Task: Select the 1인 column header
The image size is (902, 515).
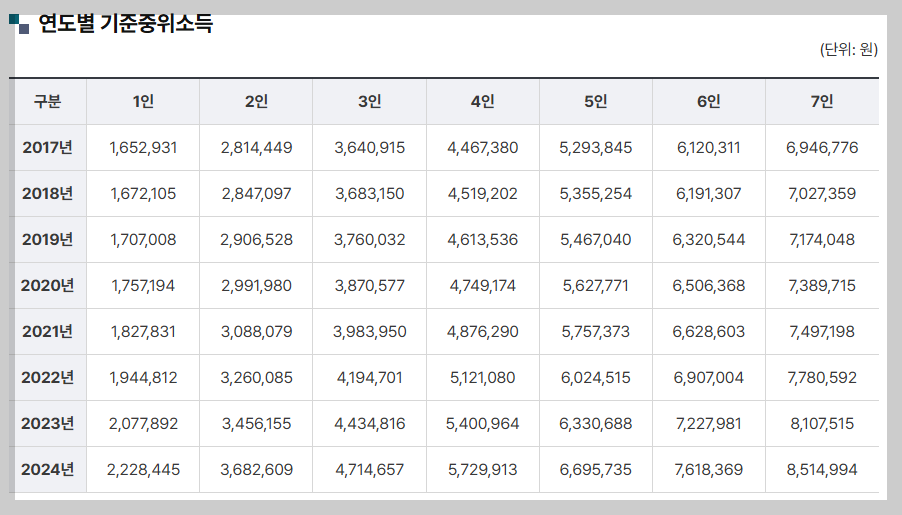Action: click(143, 101)
